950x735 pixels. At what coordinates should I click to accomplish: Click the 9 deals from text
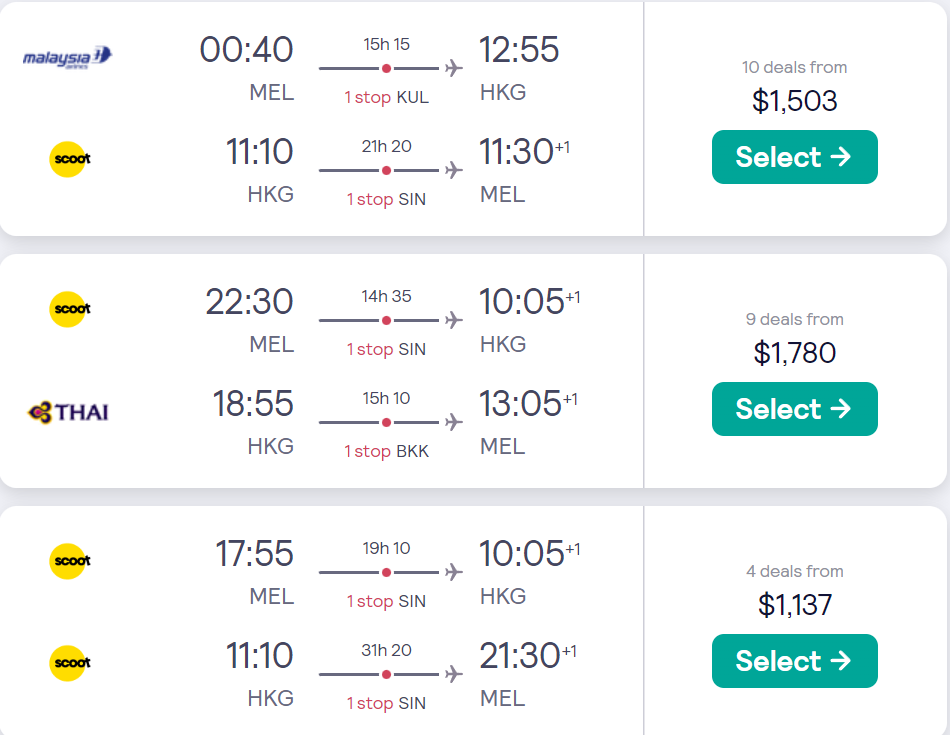(x=794, y=319)
